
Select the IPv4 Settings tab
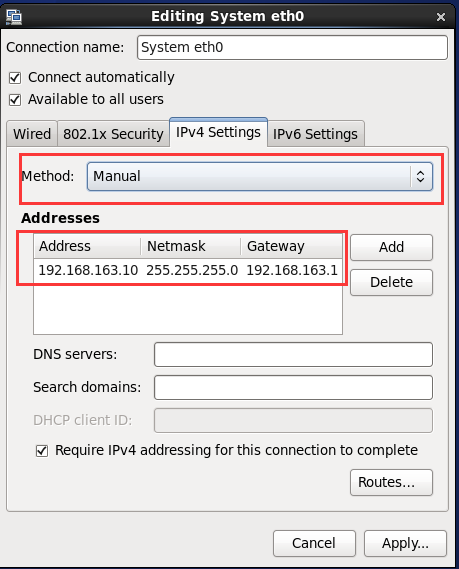218,132
